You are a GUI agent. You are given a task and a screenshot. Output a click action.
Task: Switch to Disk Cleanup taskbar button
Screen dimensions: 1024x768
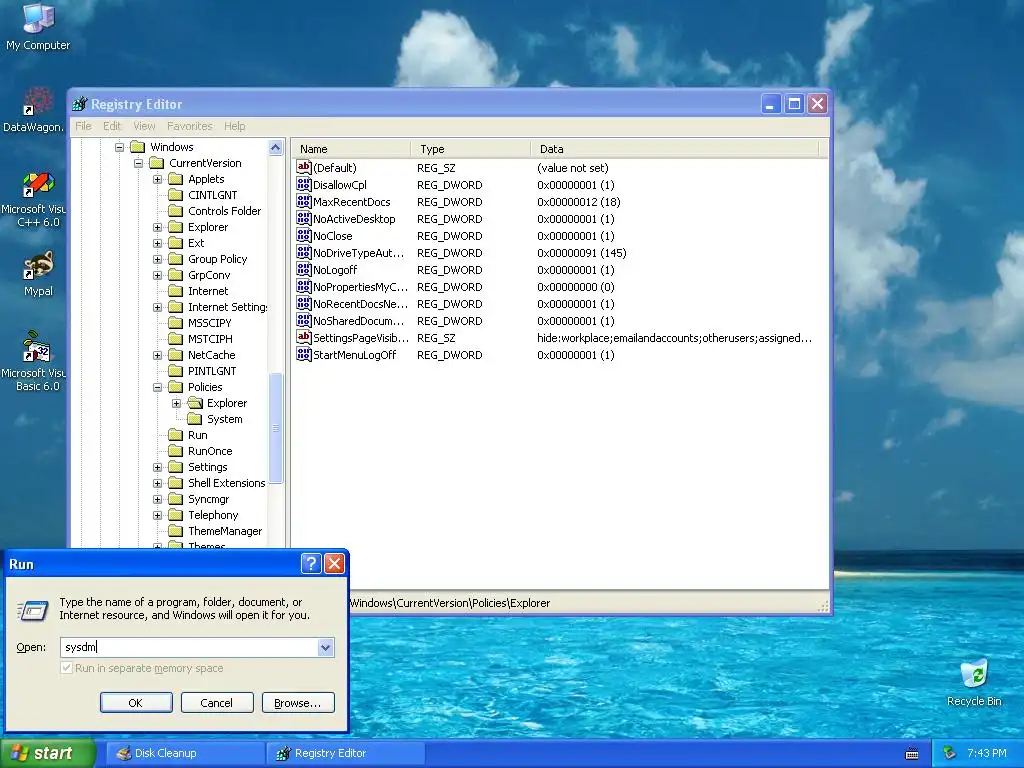click(x=185, y=754)
